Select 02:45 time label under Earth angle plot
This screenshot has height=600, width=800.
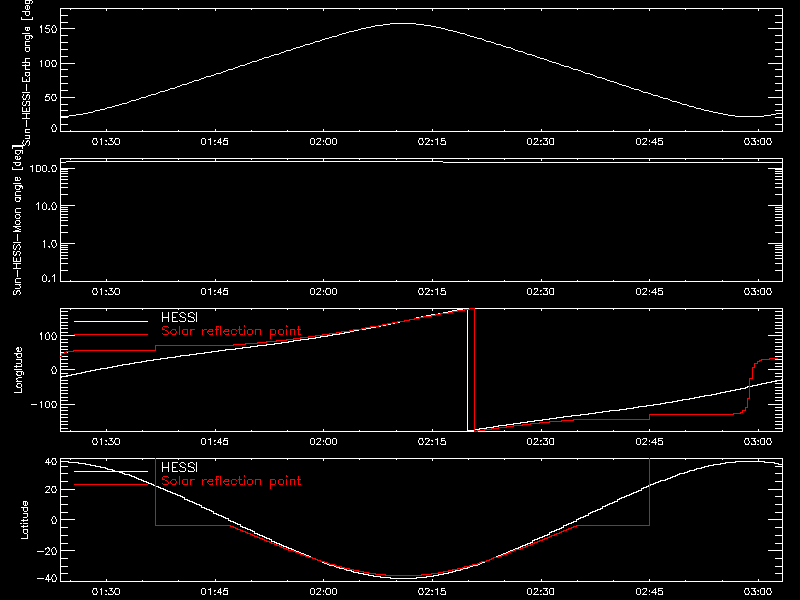[649, 141]
